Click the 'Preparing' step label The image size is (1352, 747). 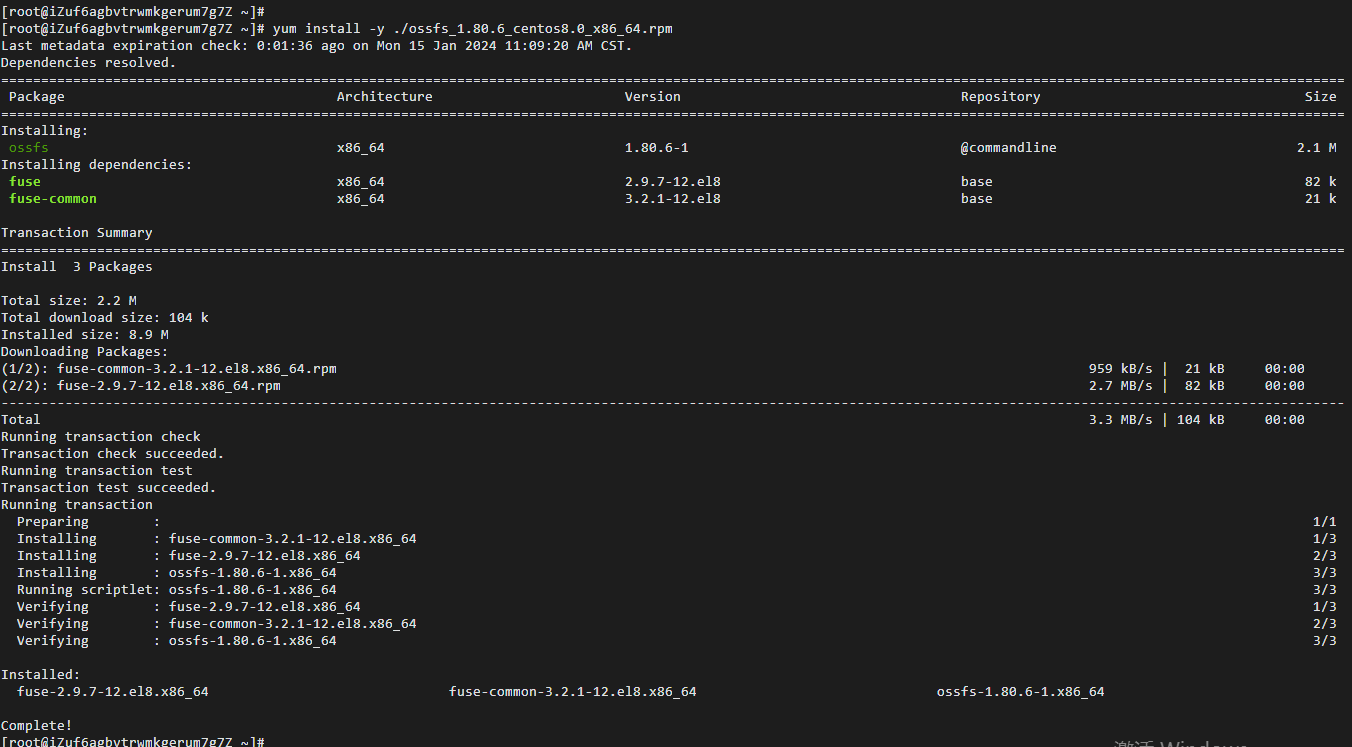click(53, 521)
